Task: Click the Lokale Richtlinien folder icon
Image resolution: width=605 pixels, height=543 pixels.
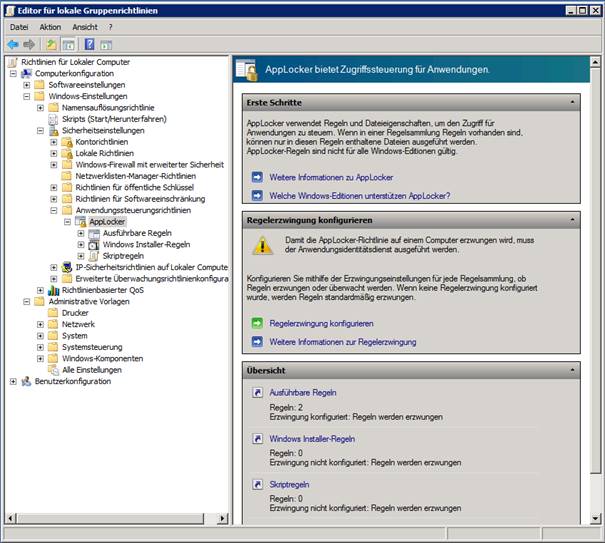Action: click(67, 153)
